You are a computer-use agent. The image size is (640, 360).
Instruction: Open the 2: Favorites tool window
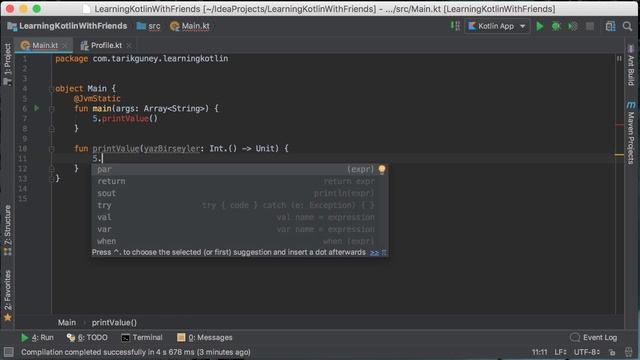click(x=7, y=296)
